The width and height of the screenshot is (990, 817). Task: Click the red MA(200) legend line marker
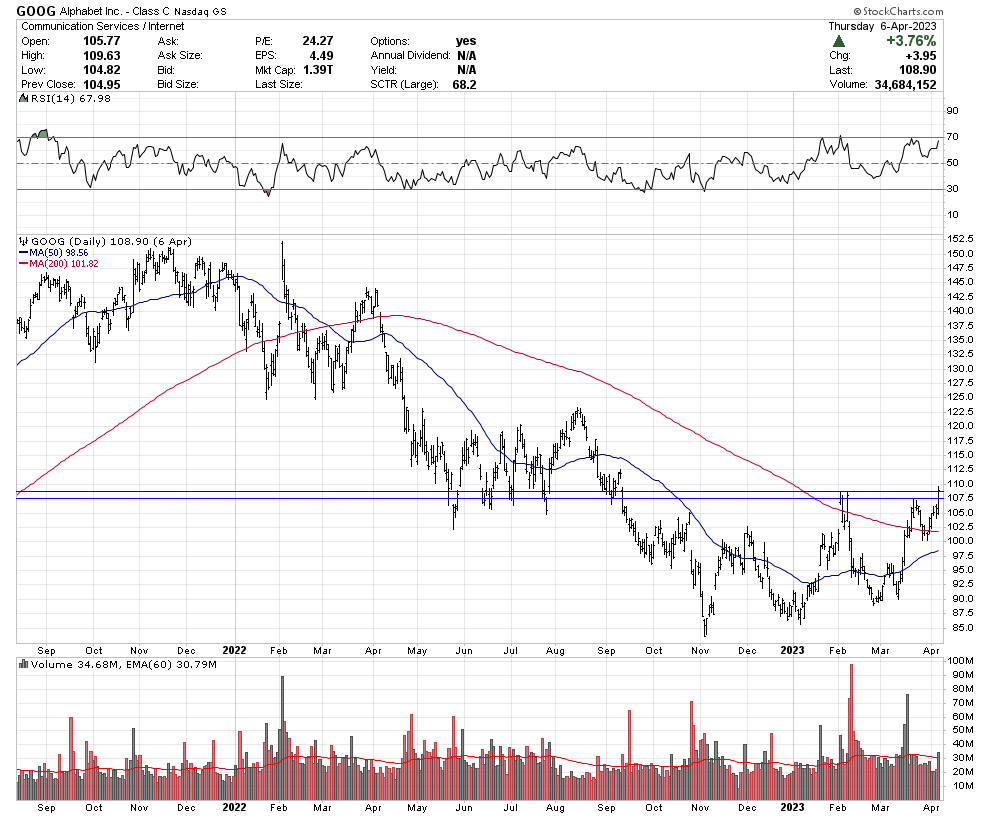pos(24,264)
